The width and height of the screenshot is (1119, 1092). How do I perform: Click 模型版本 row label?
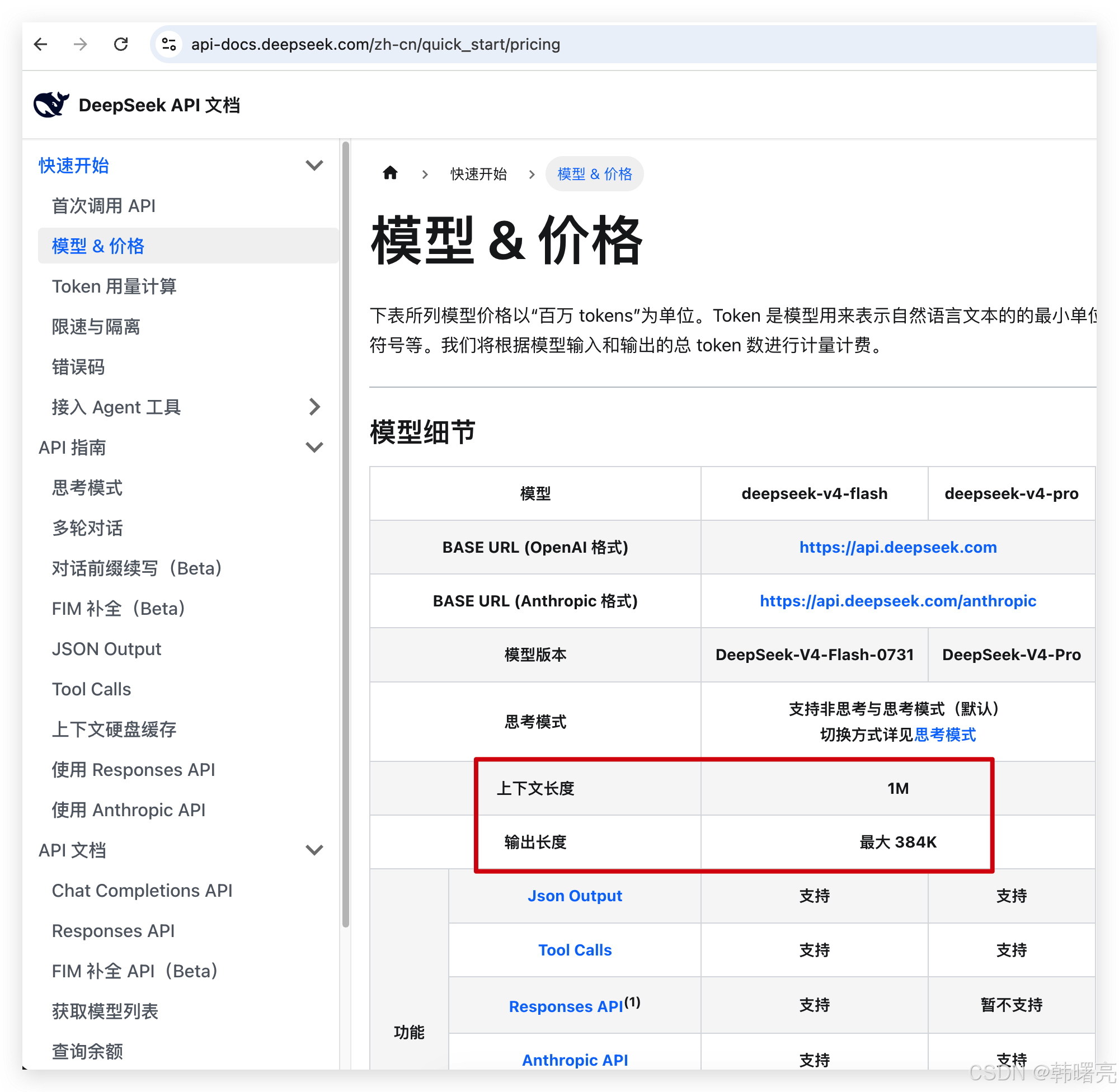(x=534, y=655)
